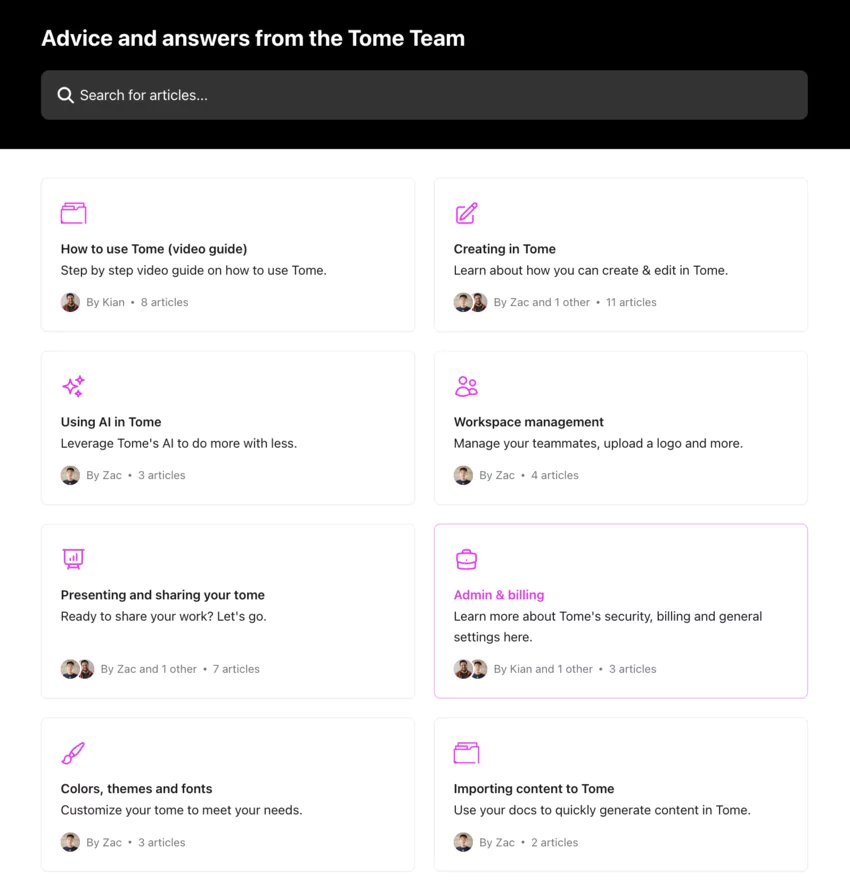Click the presentation board icon for Presenting and sharing
This screenshot has height=890, width=850.
[x=73, y=558]
